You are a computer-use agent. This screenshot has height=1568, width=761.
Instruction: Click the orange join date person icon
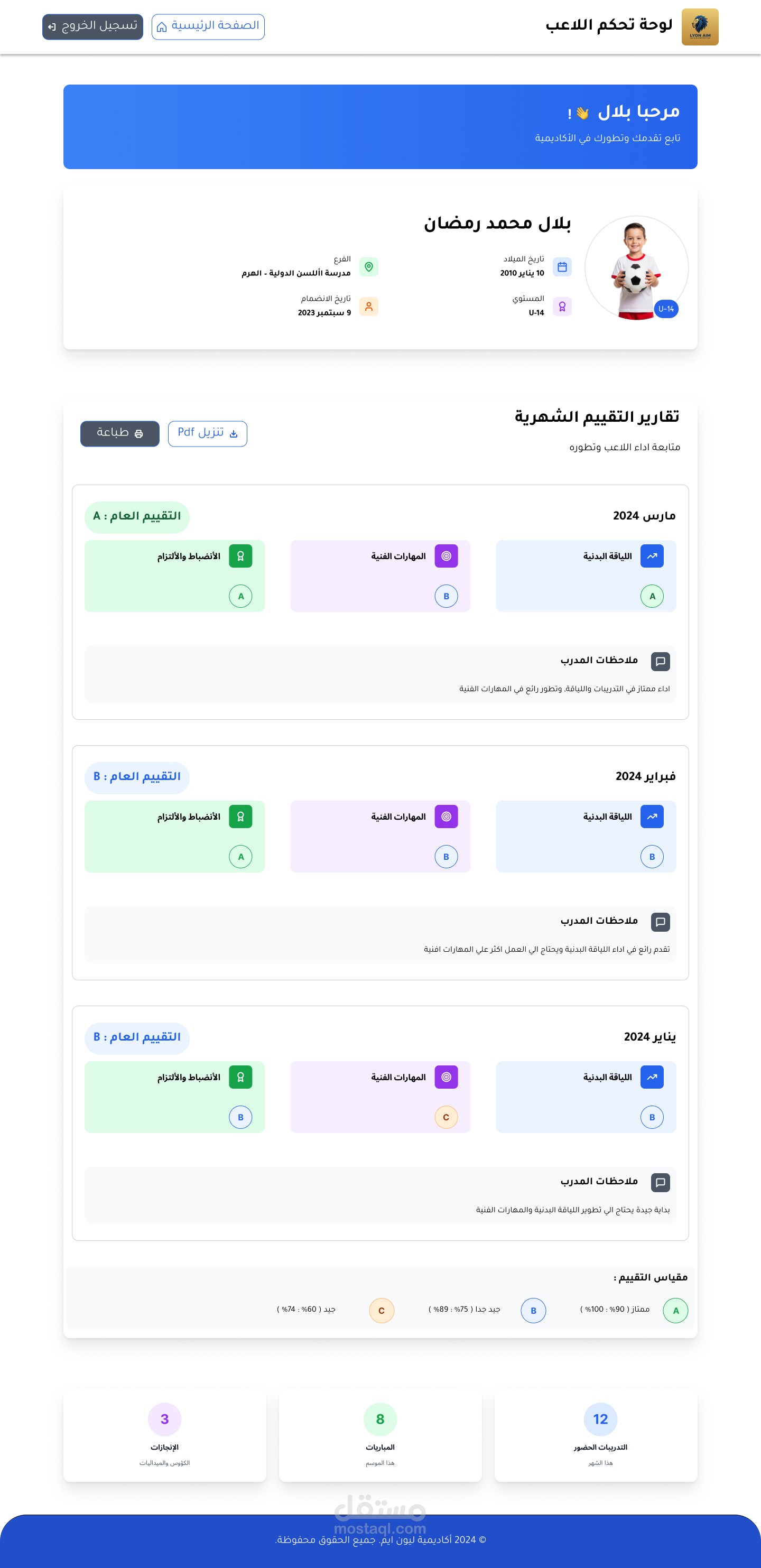[368, 306]
